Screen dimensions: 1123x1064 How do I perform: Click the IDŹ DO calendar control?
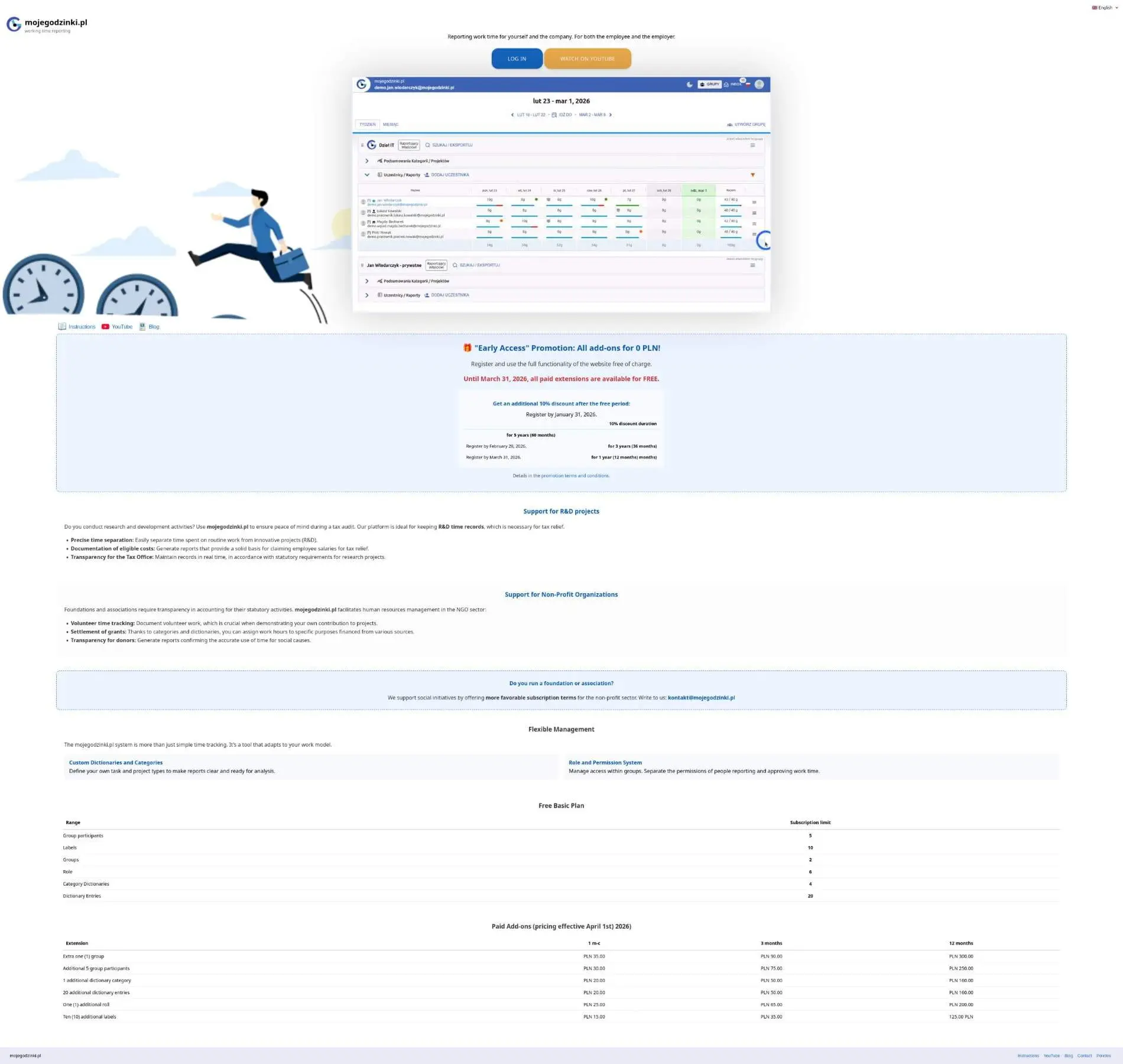click(x=561, y=115)
